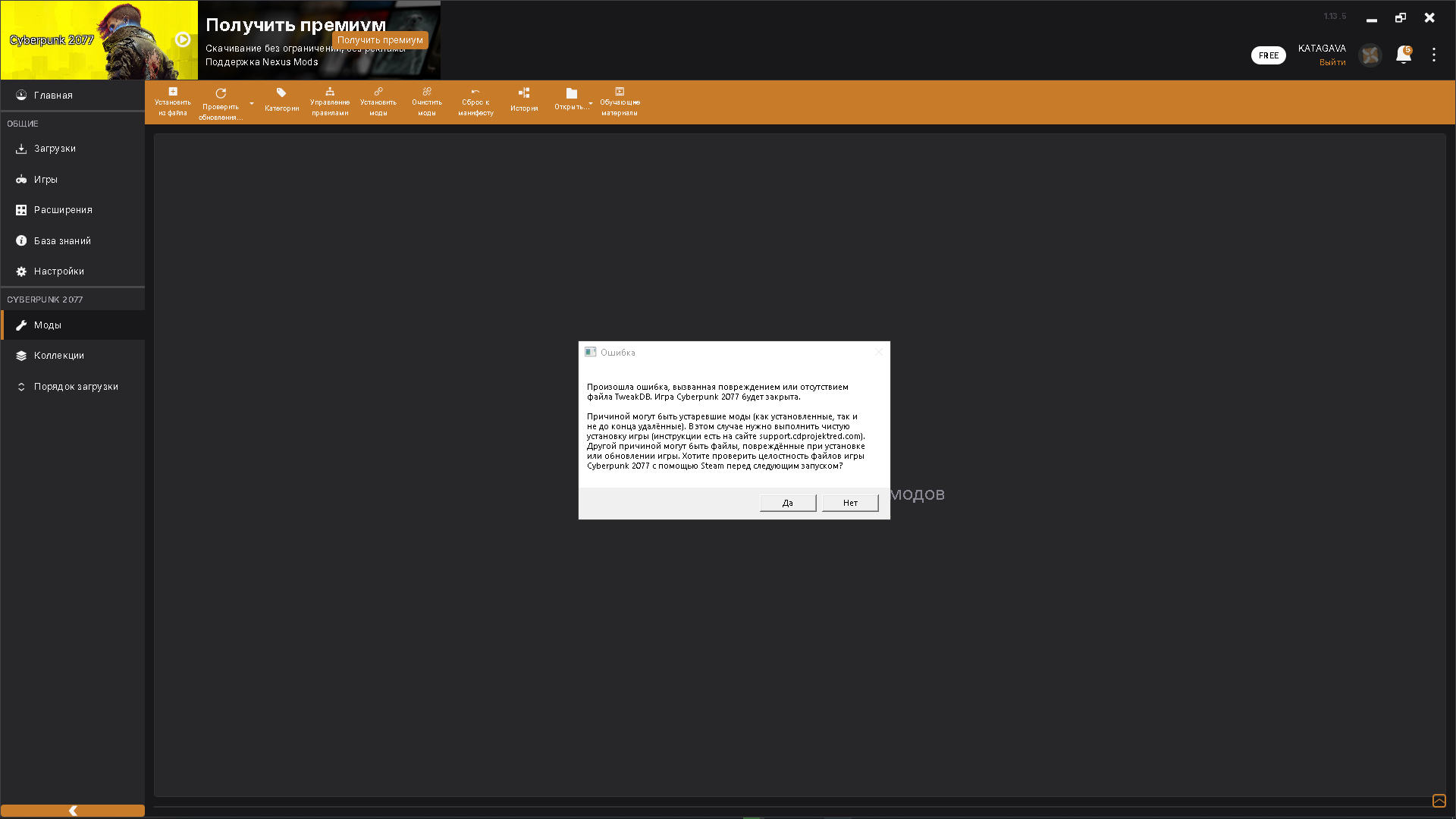The image size is (1456, 819).
Task: Click the orange corner icon at bottom right
Action: [x=1439, y=801]
